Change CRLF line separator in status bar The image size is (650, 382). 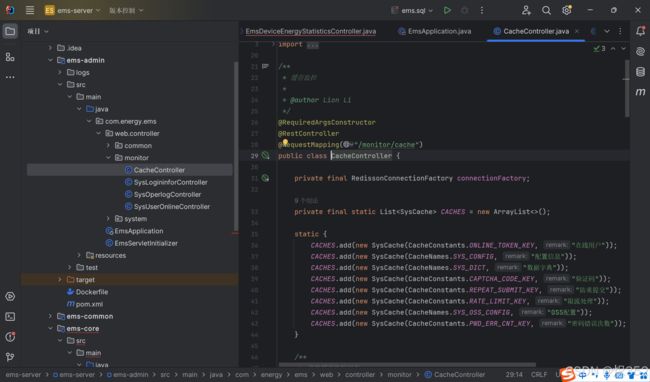(x=539, y=375)
